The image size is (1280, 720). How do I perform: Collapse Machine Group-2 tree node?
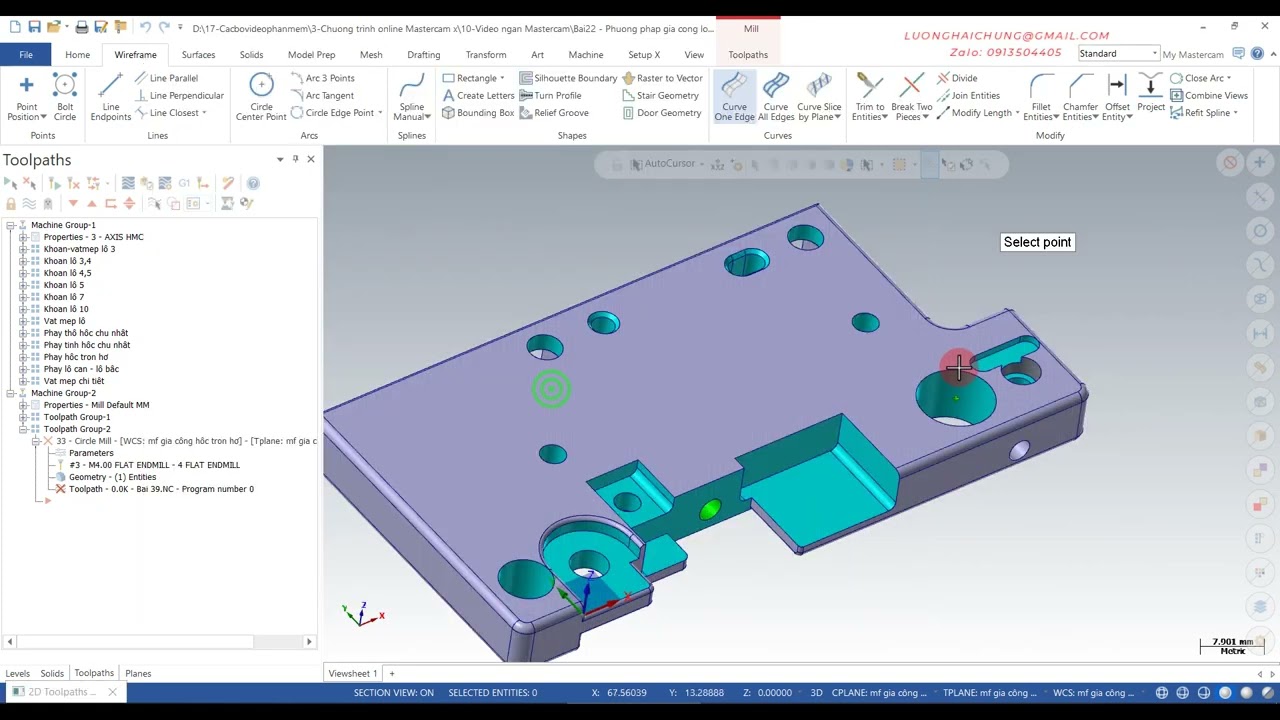[10, 393]
